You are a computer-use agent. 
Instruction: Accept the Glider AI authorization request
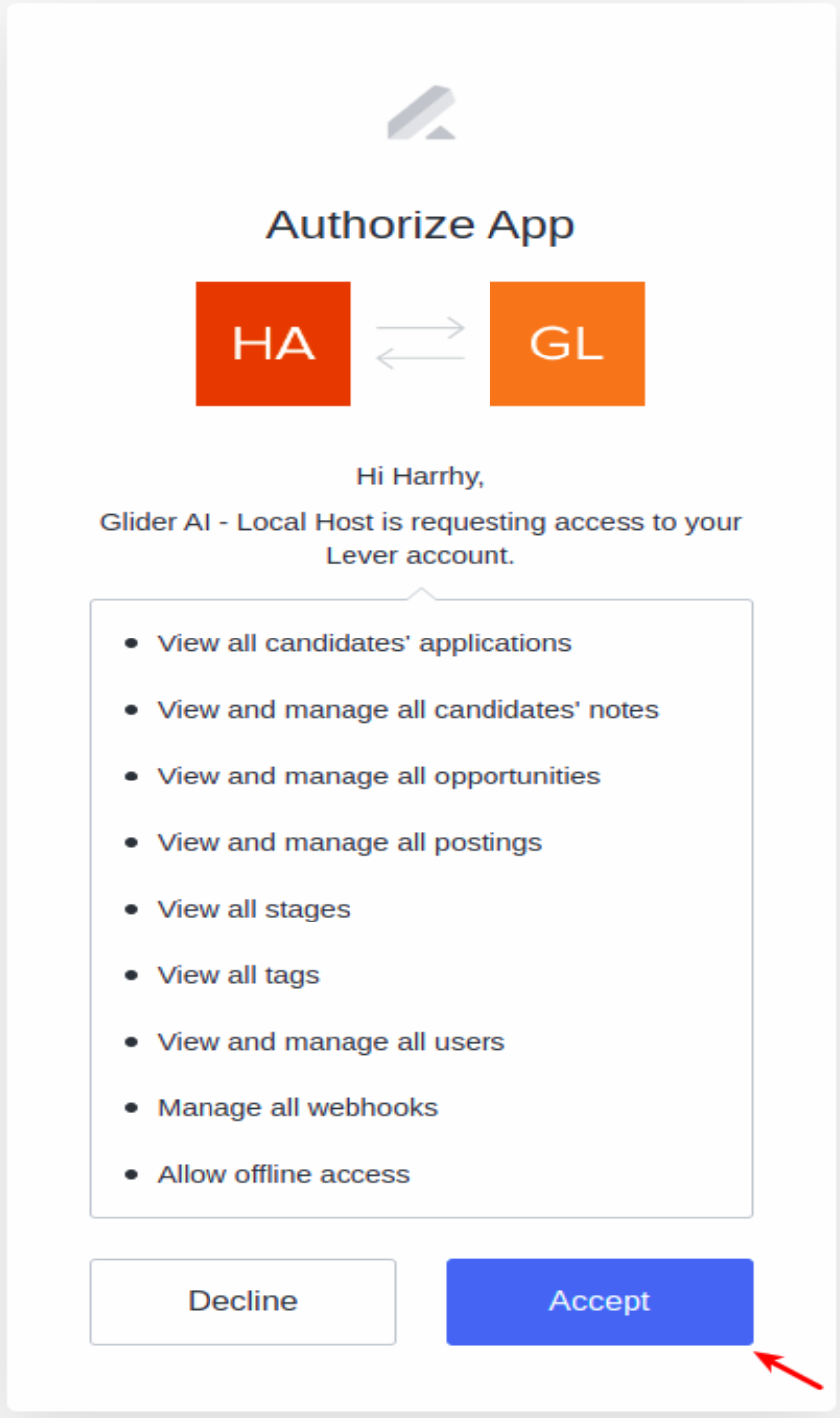599,1301
